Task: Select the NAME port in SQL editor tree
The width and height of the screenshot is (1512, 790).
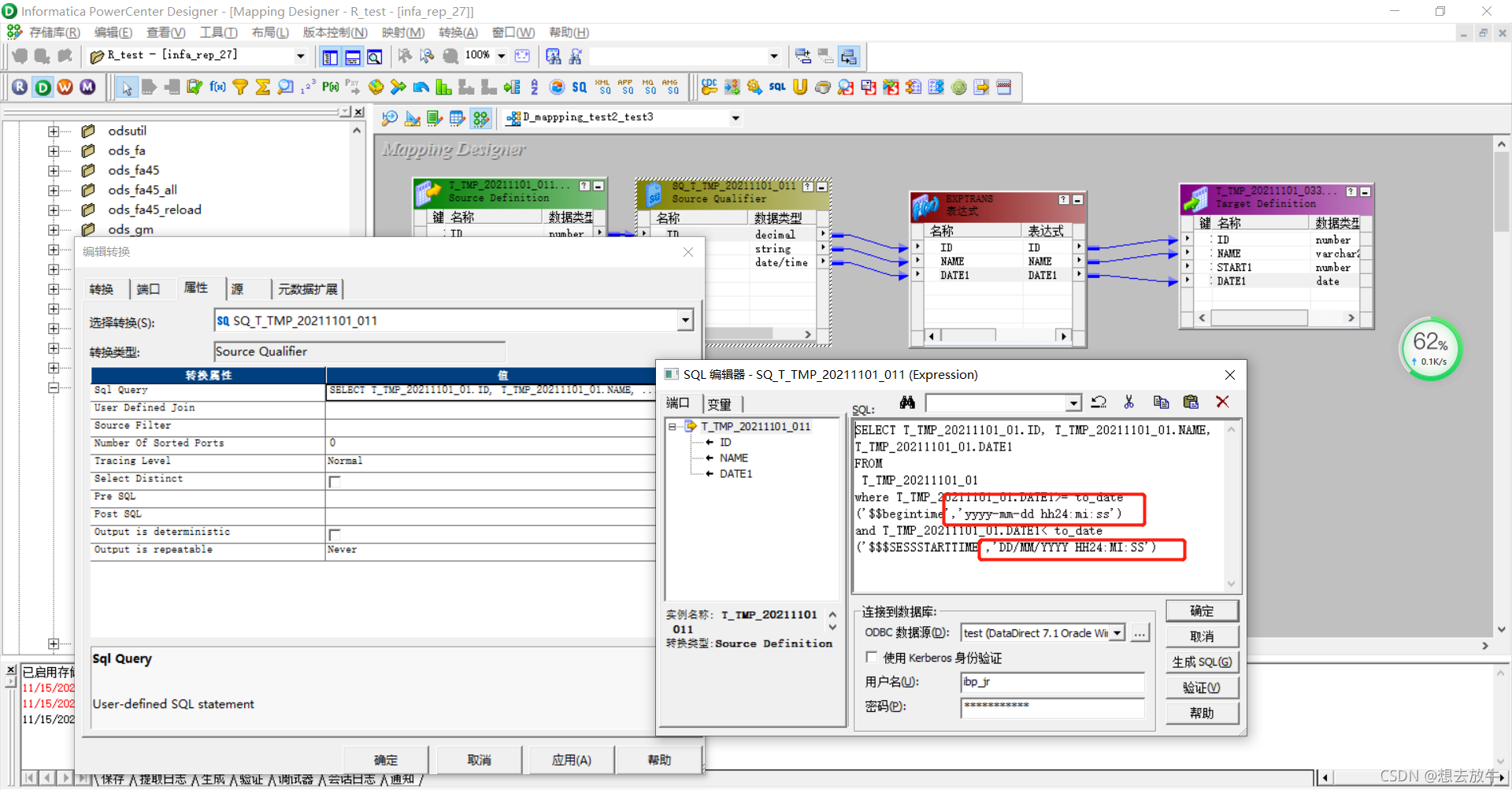Action: point(733,458)
